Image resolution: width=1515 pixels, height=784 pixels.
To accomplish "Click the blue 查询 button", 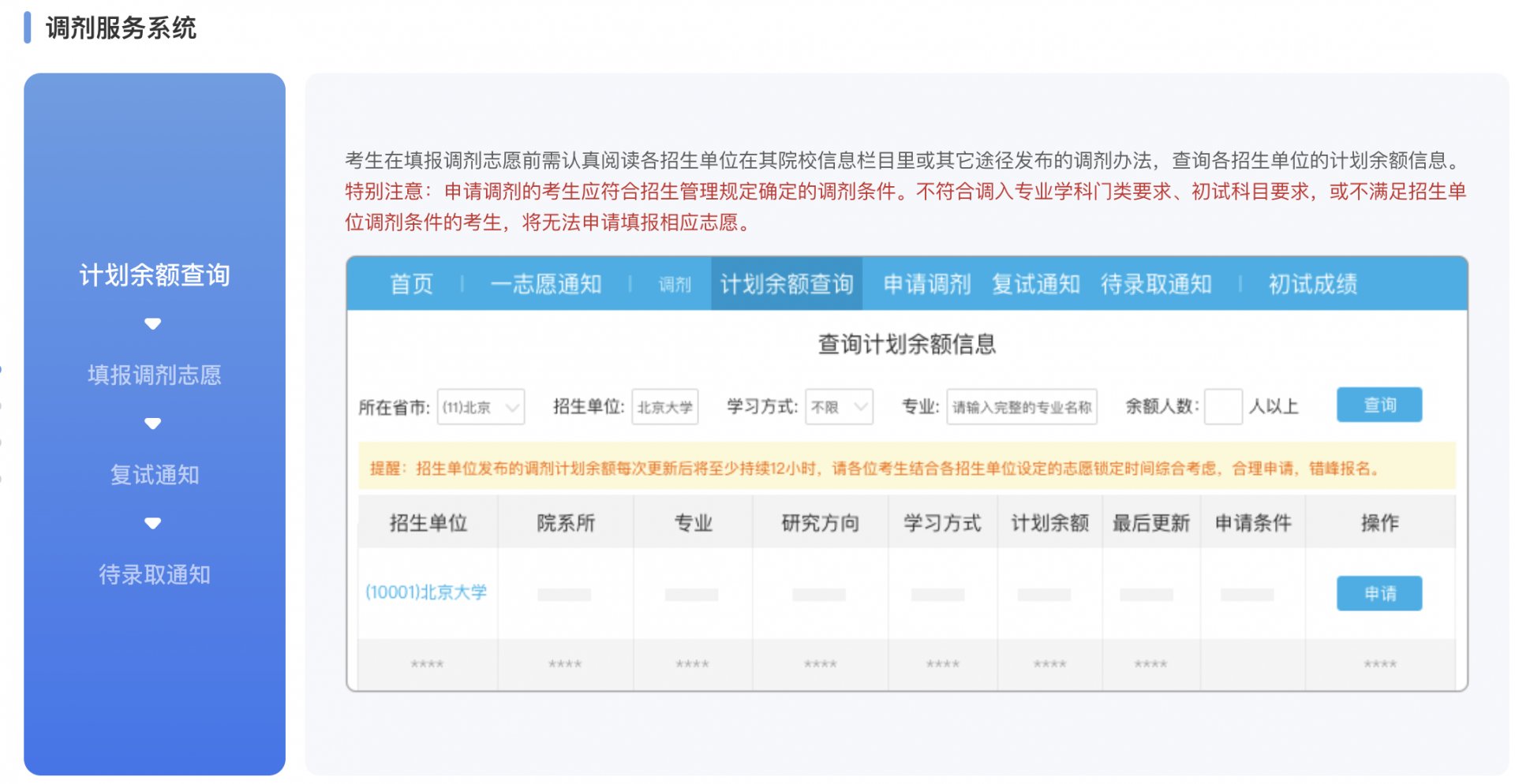I will (1379, 405).
